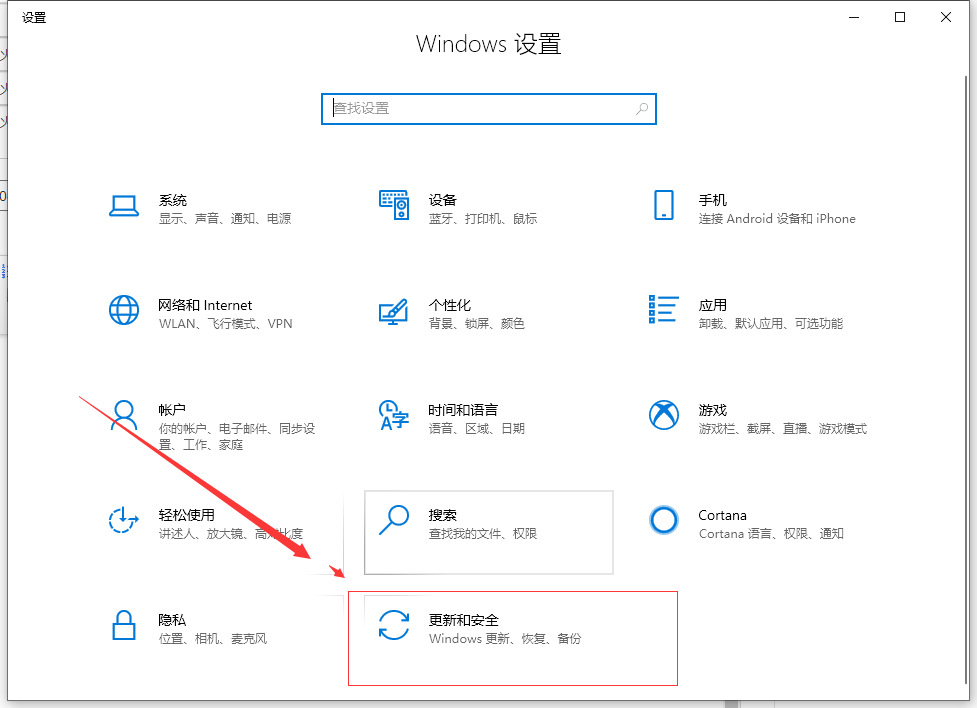Screen dimensions: 977x708
Task: Click description 位置、相机、麦克风
Action: point(212,639)
